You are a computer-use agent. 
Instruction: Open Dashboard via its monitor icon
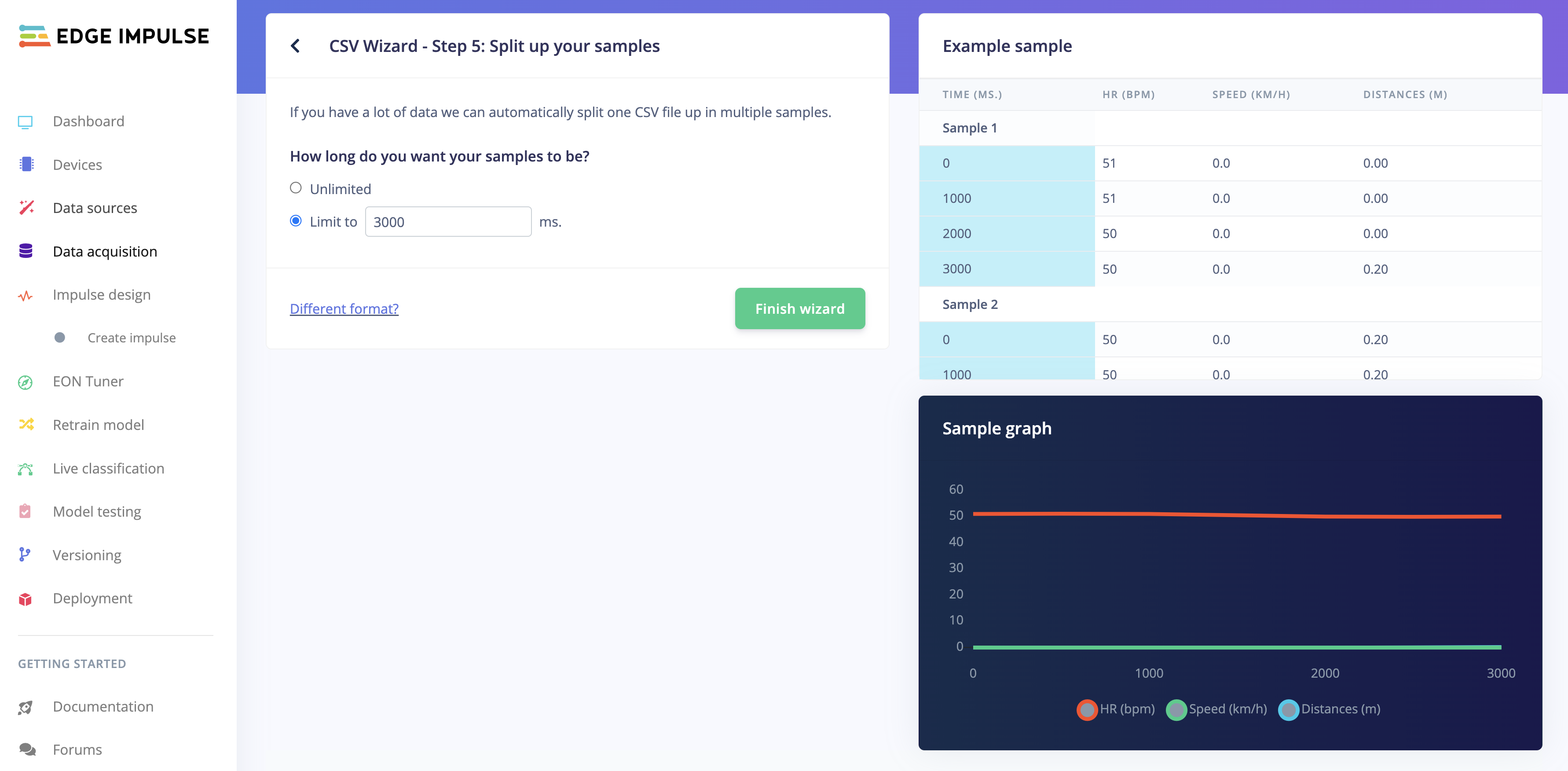pyautogui.click(x=26, y=122)
